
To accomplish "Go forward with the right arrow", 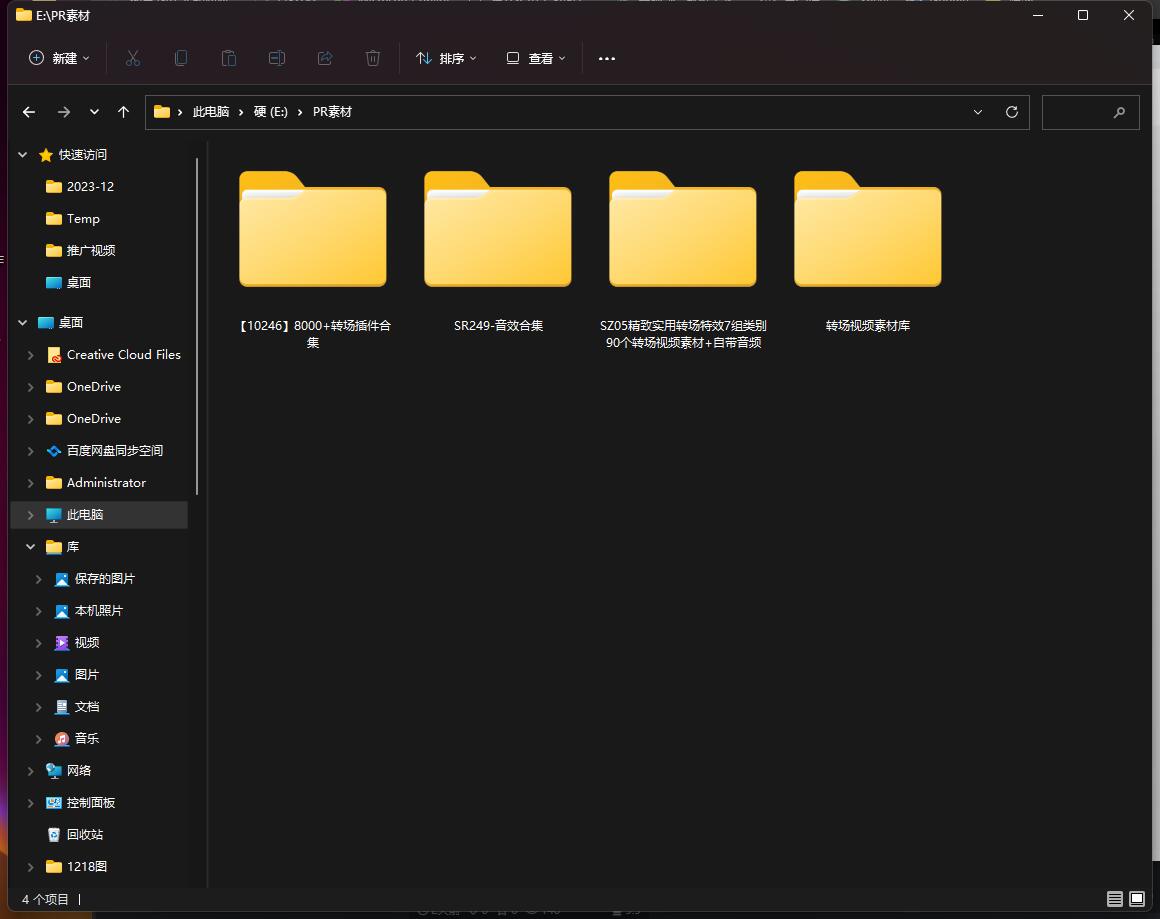I will click(x=64, y=112).
